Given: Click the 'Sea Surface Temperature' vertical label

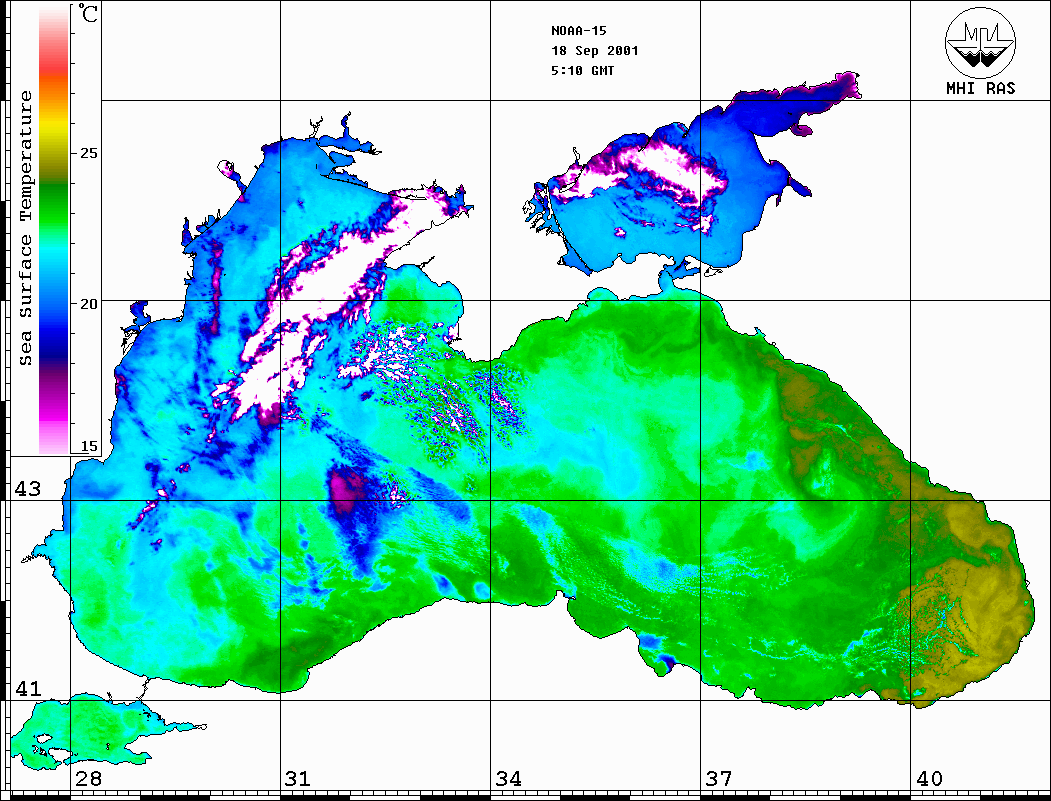Looking at the screenshot, I should tap(25, 228).
